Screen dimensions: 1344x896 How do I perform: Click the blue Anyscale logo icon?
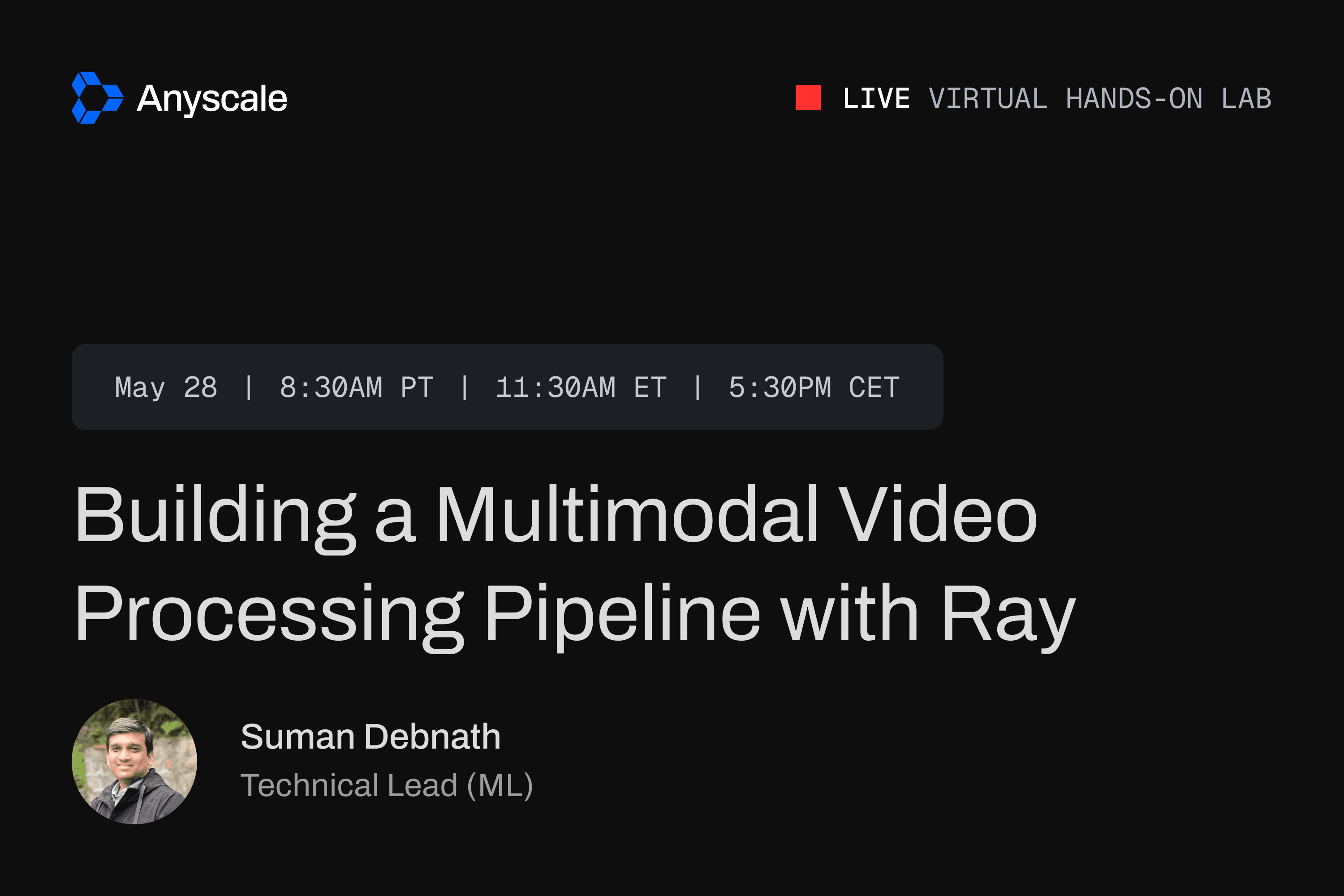click(97, 98)
